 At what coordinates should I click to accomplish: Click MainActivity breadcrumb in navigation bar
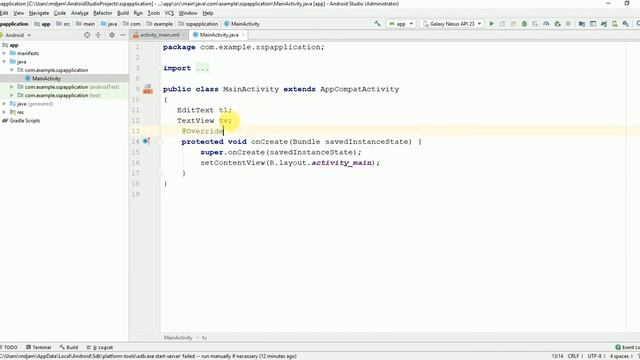242,24
